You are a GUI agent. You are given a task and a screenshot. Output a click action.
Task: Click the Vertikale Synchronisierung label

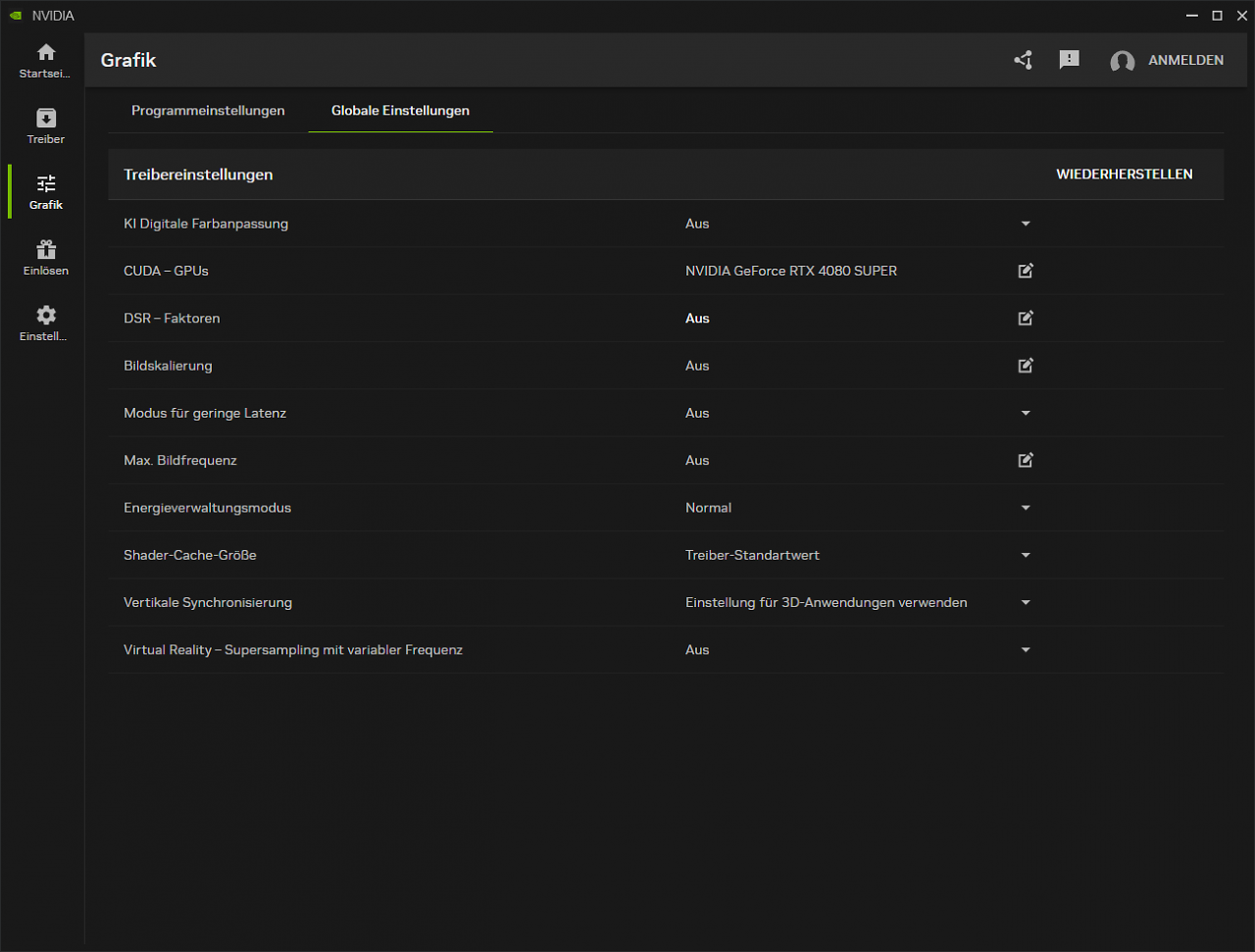coord(208,602)
